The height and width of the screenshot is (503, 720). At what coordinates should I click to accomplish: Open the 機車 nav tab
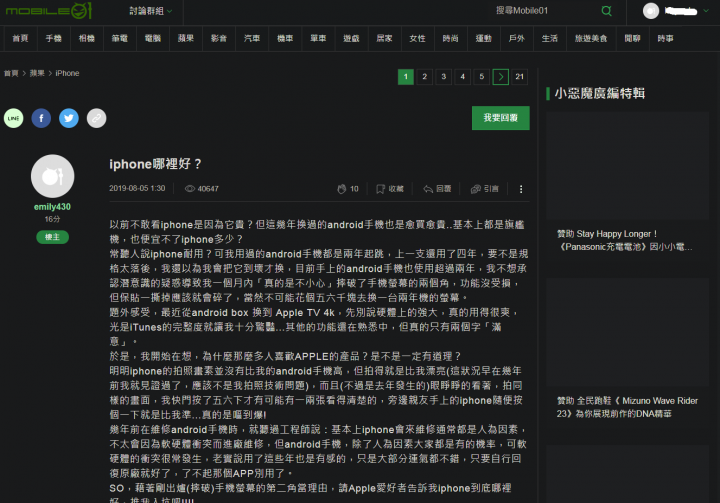pos(285,38)
